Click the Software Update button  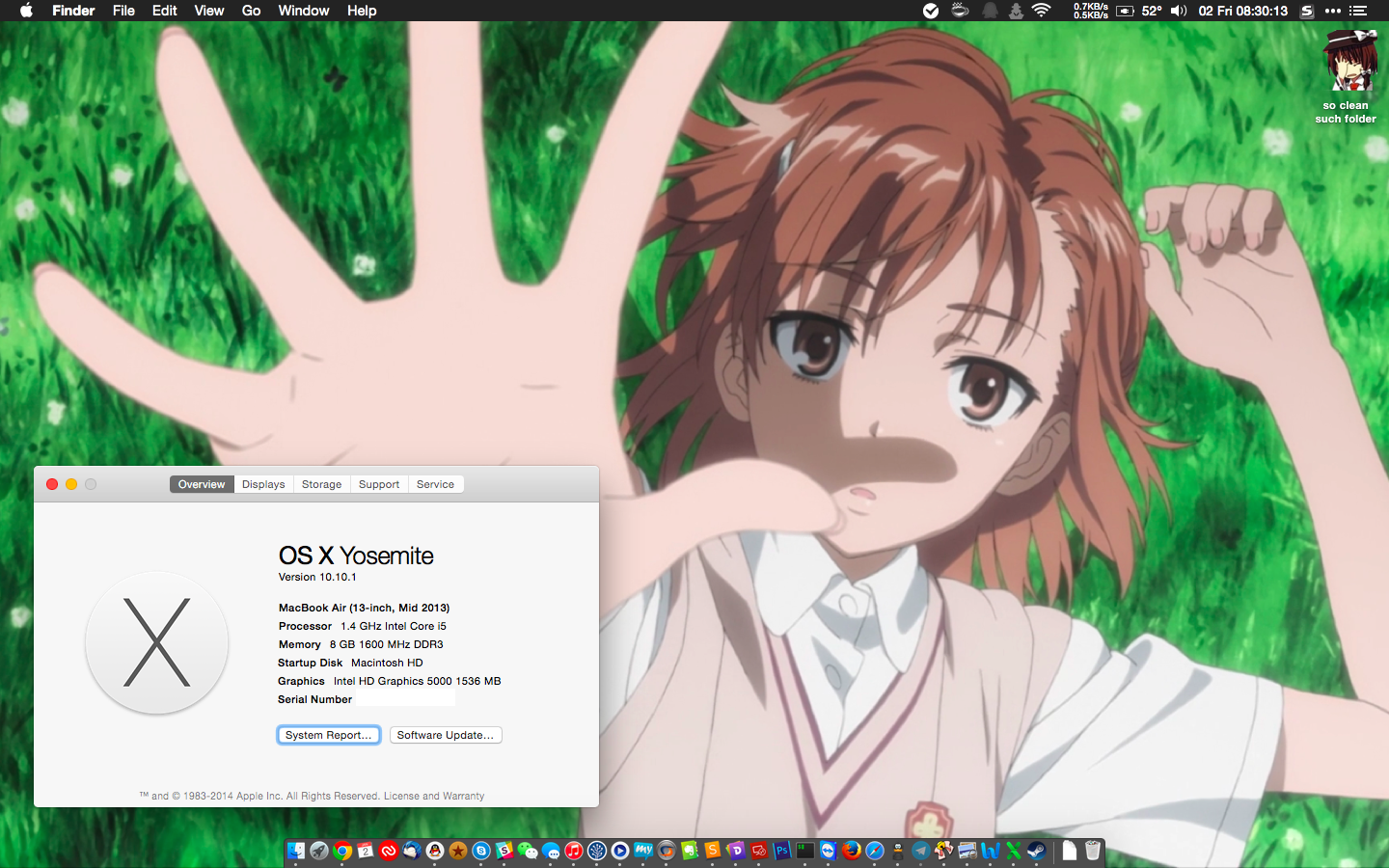pos(446,735)
